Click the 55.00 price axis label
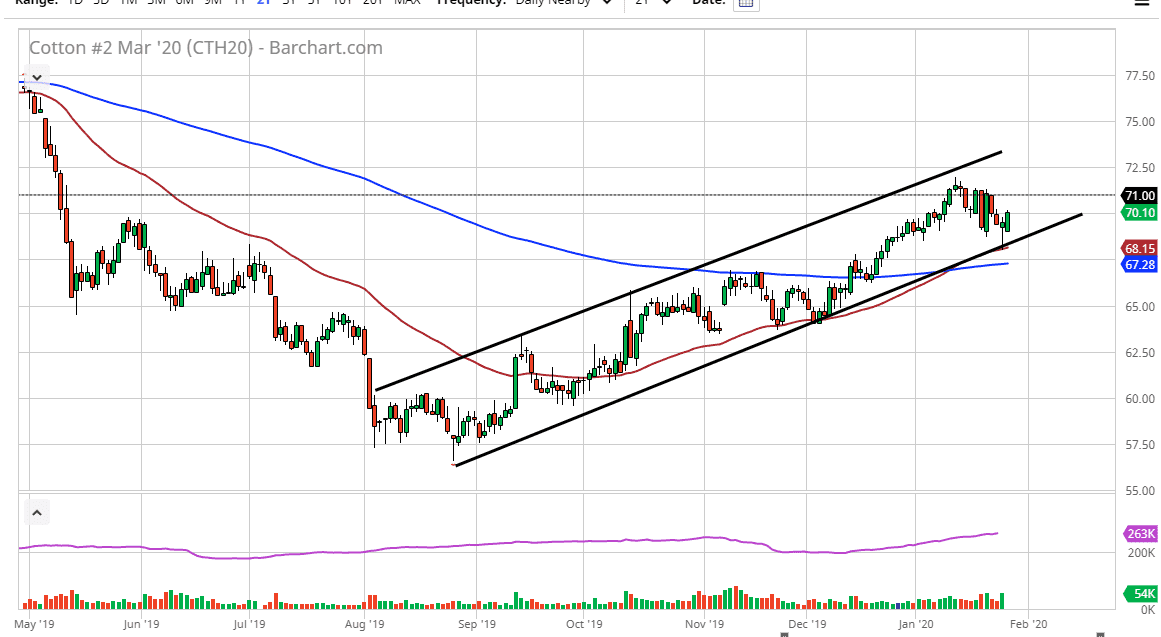 pos(1140,490)
